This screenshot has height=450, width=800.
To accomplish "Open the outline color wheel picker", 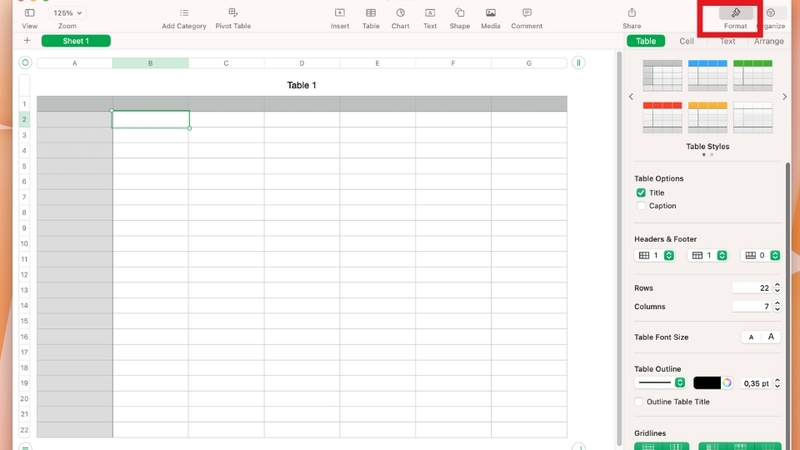I will point(727,383).
